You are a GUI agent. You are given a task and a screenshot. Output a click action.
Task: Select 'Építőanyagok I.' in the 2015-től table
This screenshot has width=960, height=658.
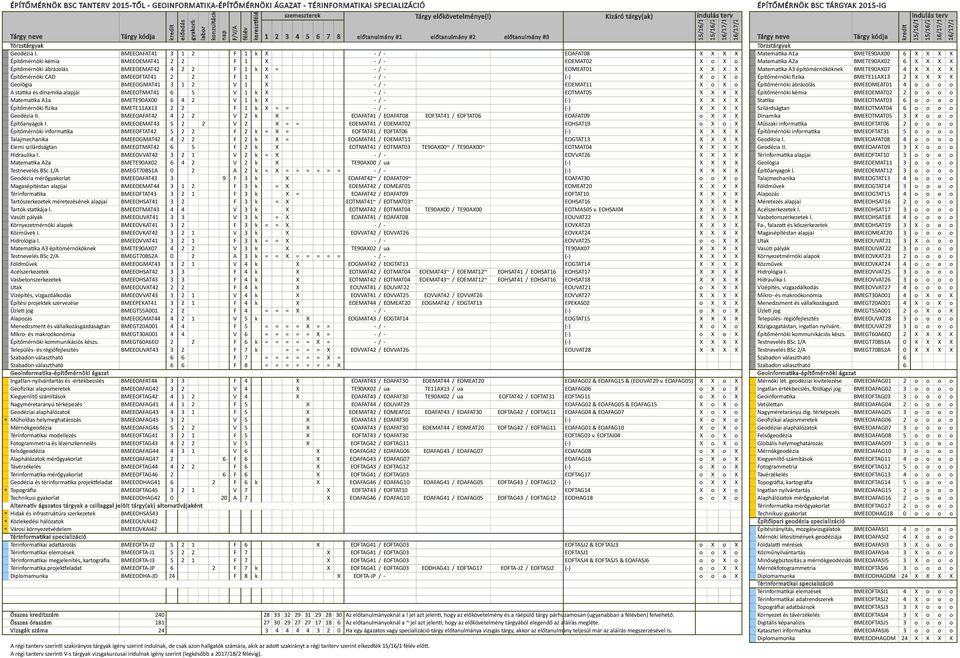pos(29,124)
